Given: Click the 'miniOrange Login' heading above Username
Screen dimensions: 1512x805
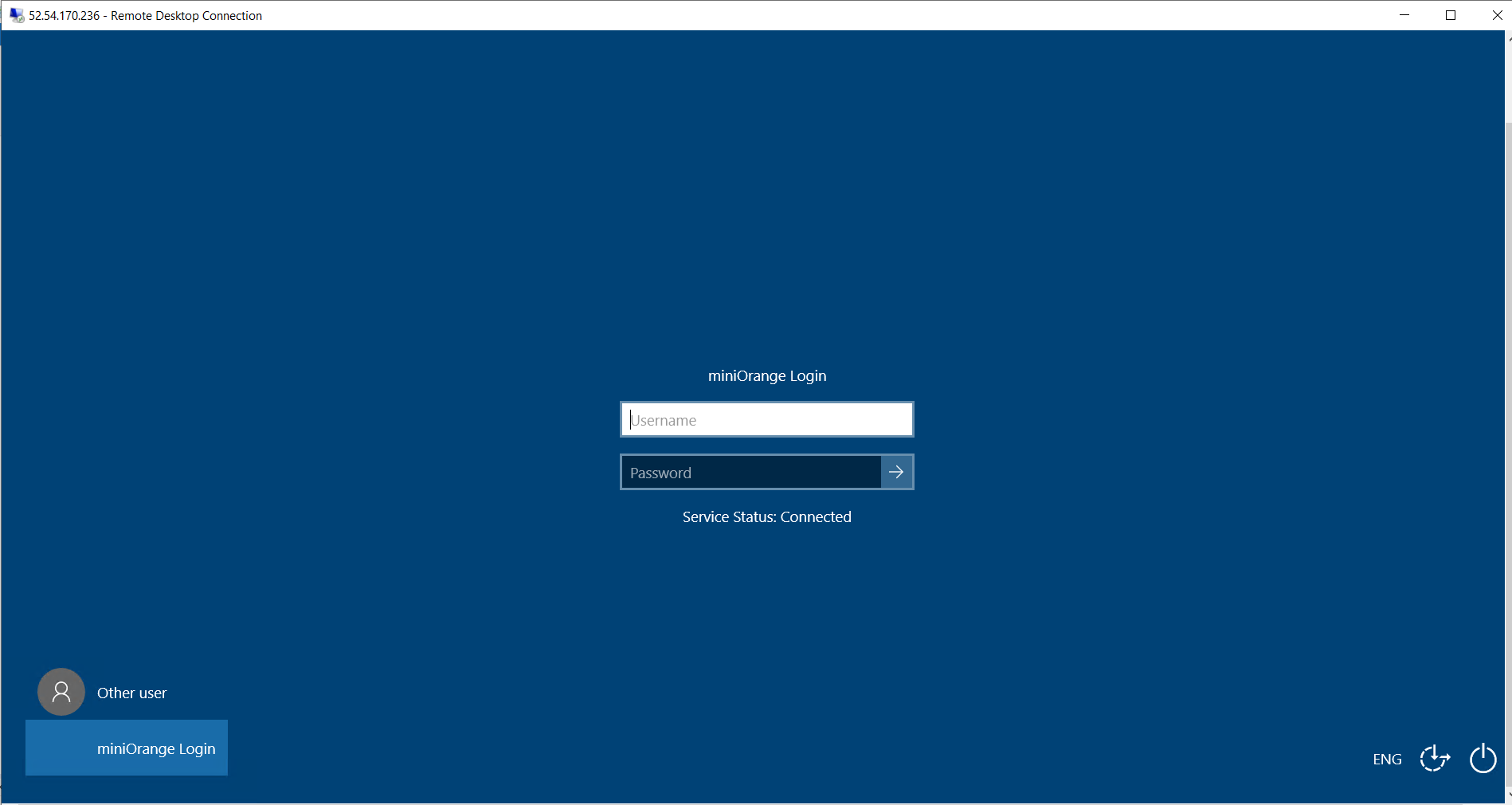Looking at the screenshot, I should [x=767, y=375].
